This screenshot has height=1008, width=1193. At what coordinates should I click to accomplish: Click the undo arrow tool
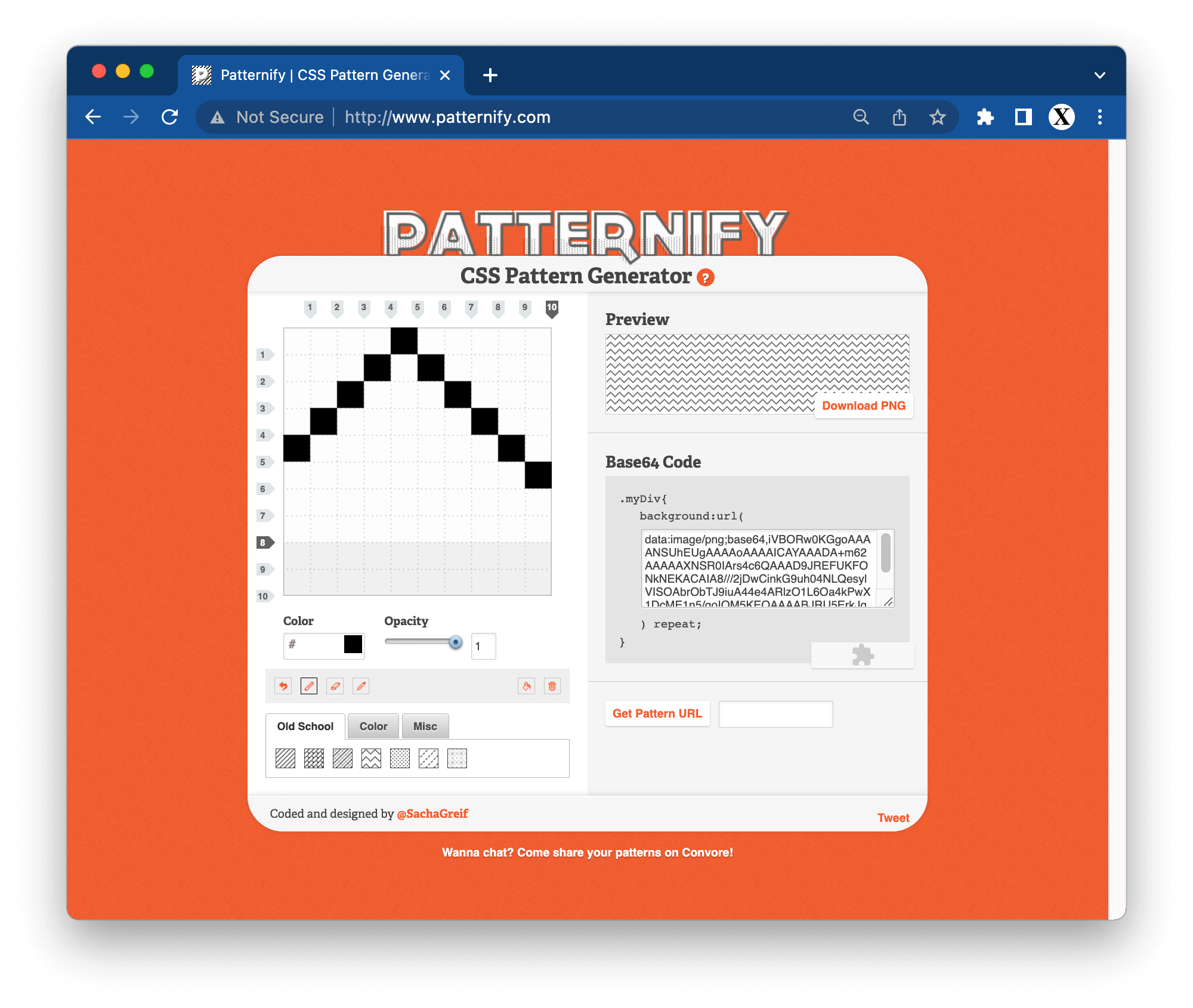click(283, 686)
